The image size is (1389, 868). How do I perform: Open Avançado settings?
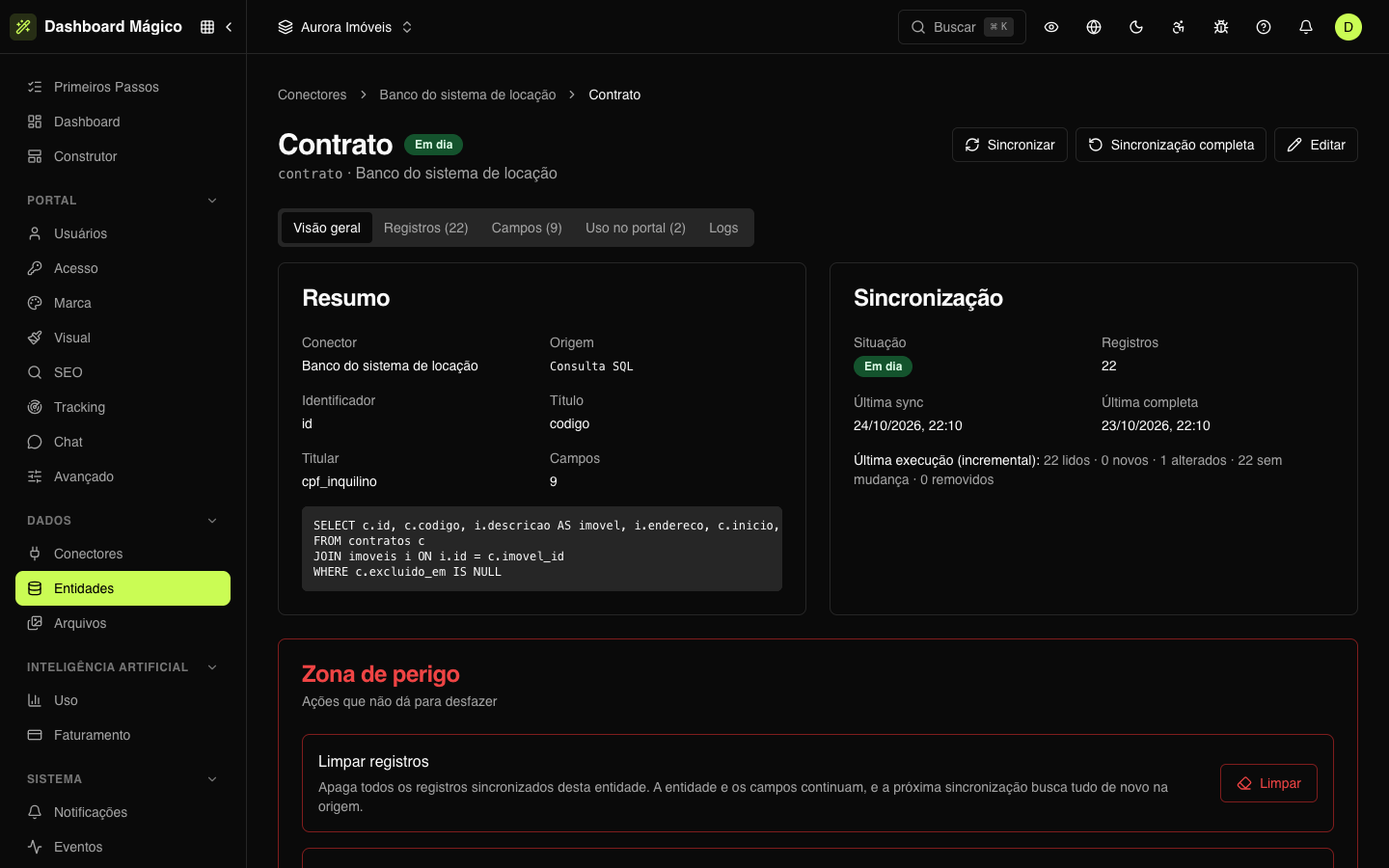coord(123,476)
